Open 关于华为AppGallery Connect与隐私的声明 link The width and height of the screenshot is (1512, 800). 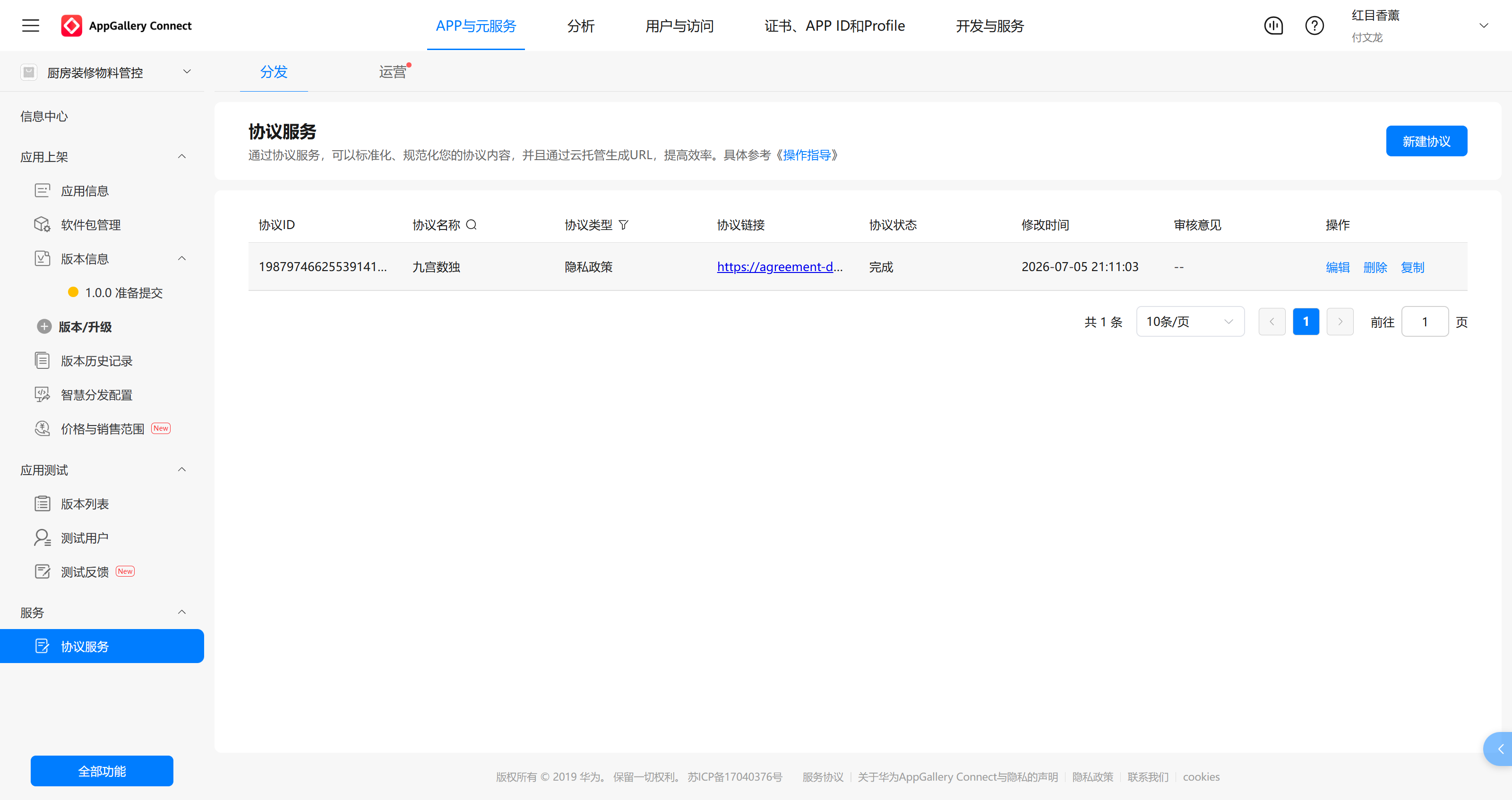957,776
